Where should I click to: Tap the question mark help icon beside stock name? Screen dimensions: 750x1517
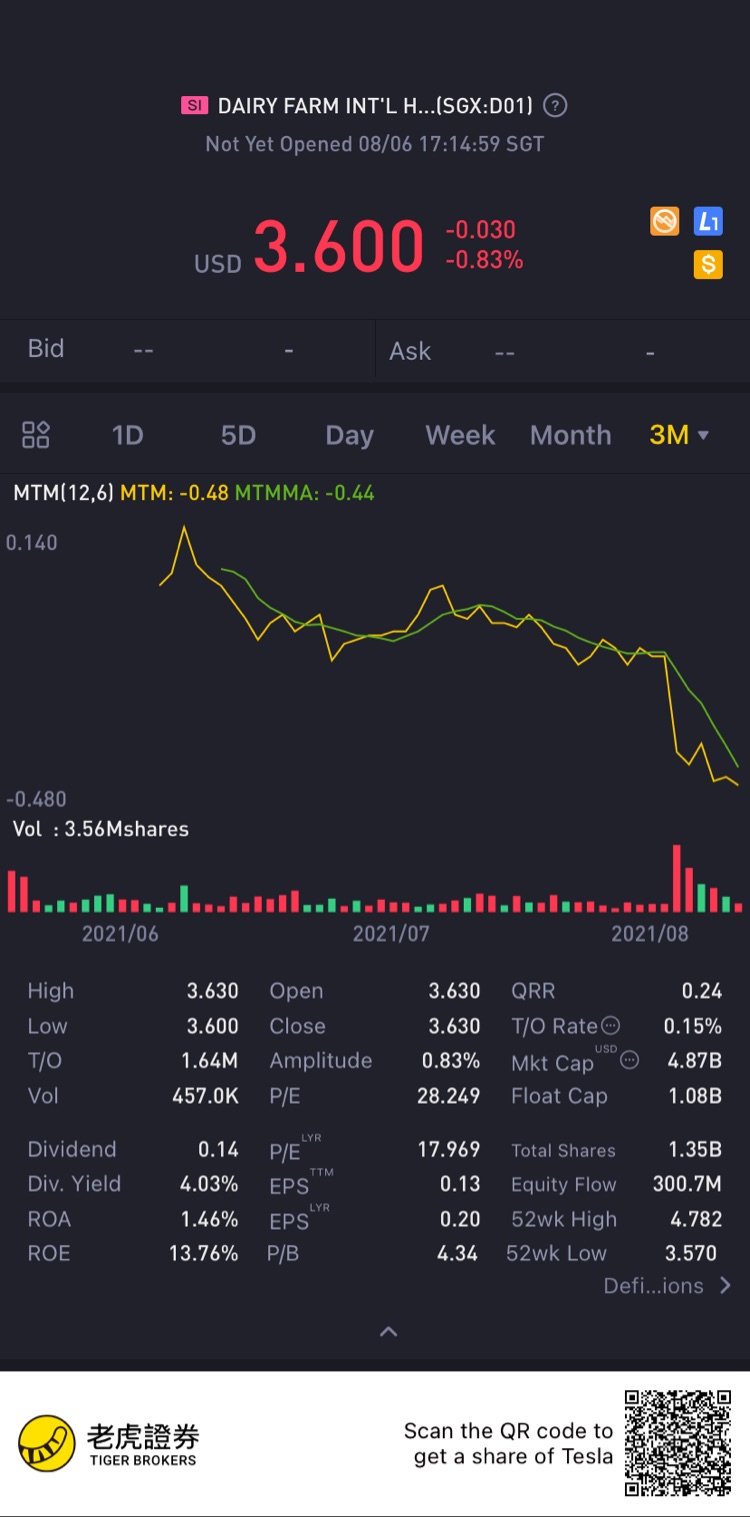[557, 105]
